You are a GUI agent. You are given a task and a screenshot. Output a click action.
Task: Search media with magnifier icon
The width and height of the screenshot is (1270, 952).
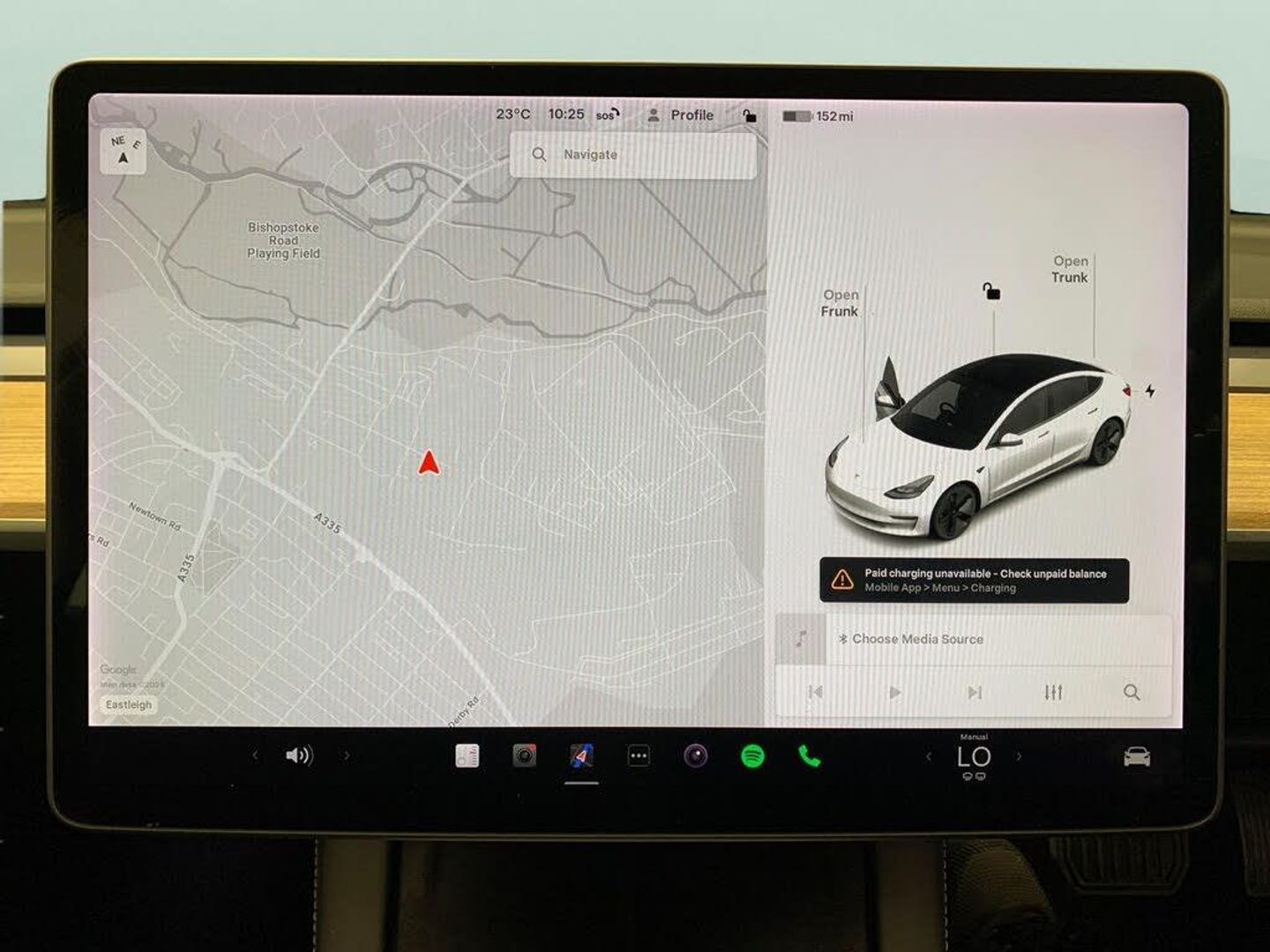(x=1132, y=693)
